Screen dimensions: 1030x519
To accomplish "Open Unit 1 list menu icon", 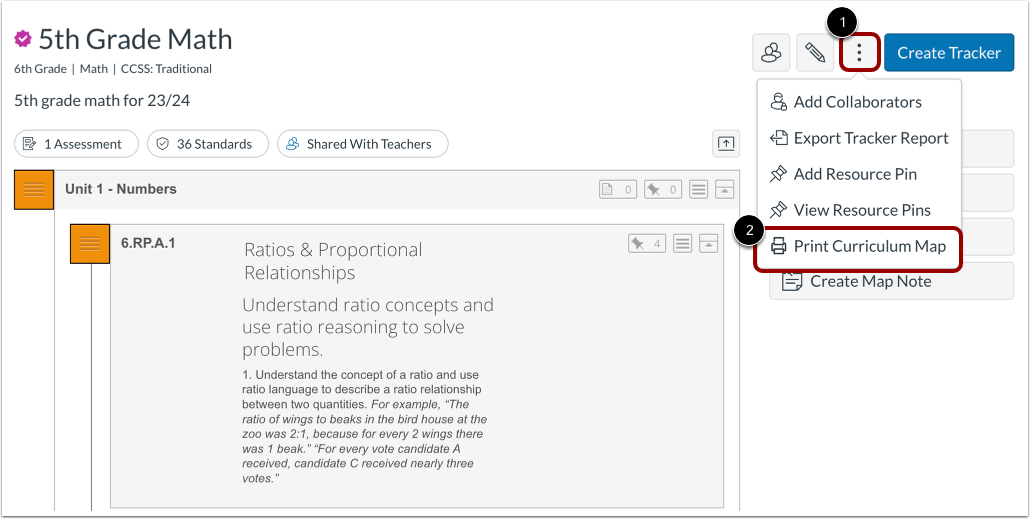I will pyautogui.click(x=698, y=190).
